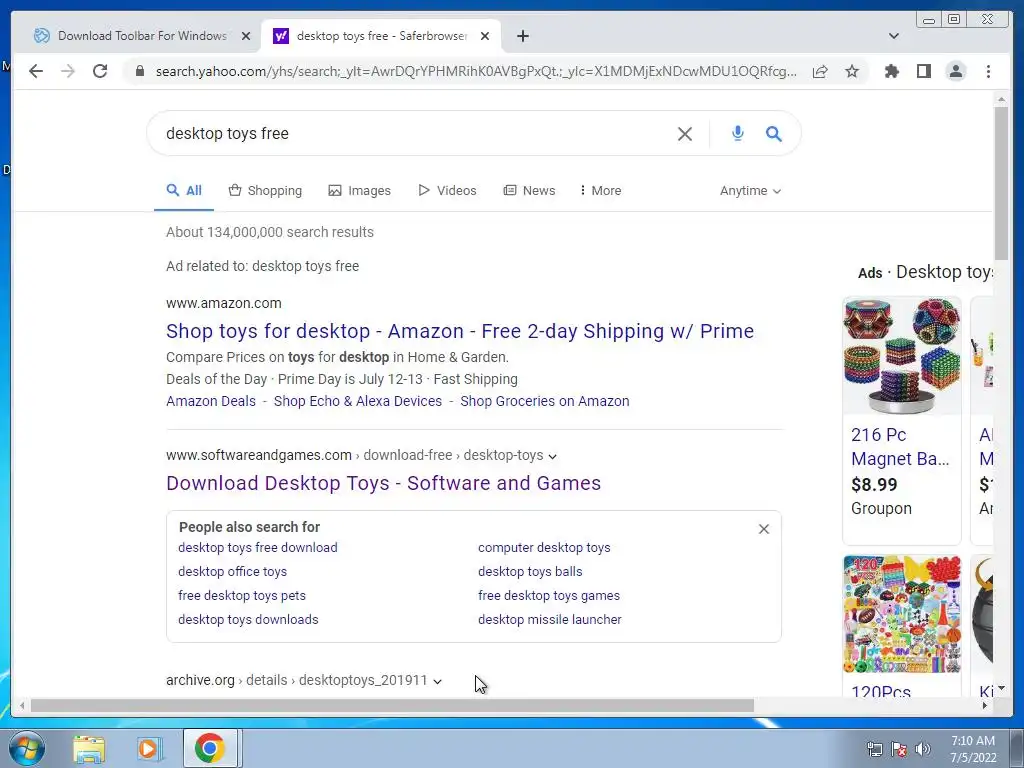The image size is (1024, 768).
Task: Click the 120Pcs fidget toys thumbnail
Action: coord(902,614)
